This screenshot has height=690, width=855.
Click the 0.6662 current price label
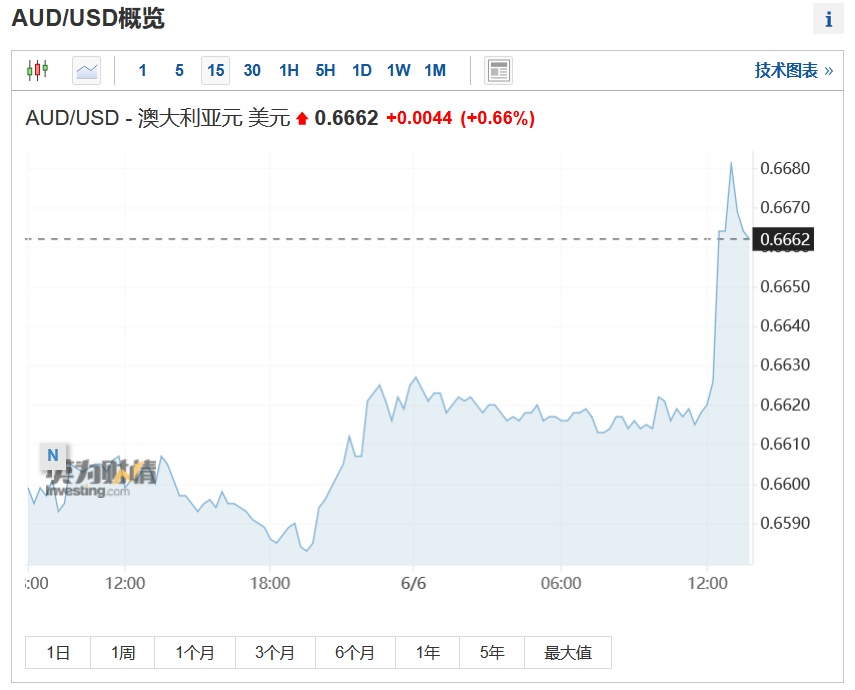click(x=785, y=239)
